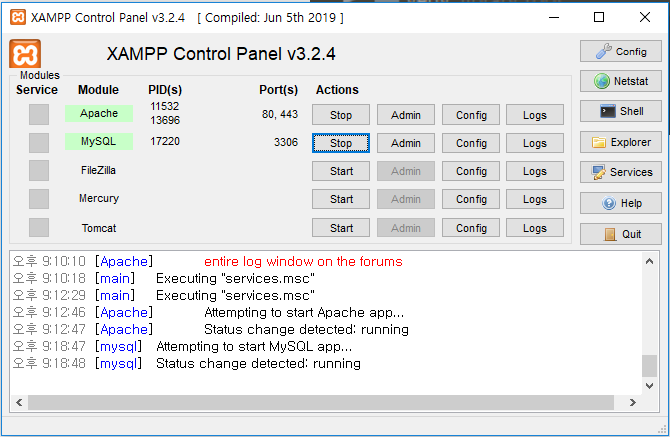Start the FileZilla module
Viewport: 670px width, 437px height.
pos(341,171)
